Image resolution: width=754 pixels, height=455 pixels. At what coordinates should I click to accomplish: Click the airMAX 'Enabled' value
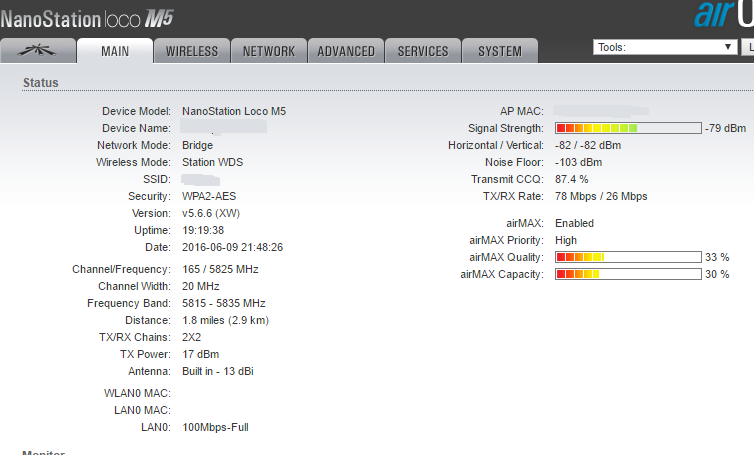coord(574,223)
